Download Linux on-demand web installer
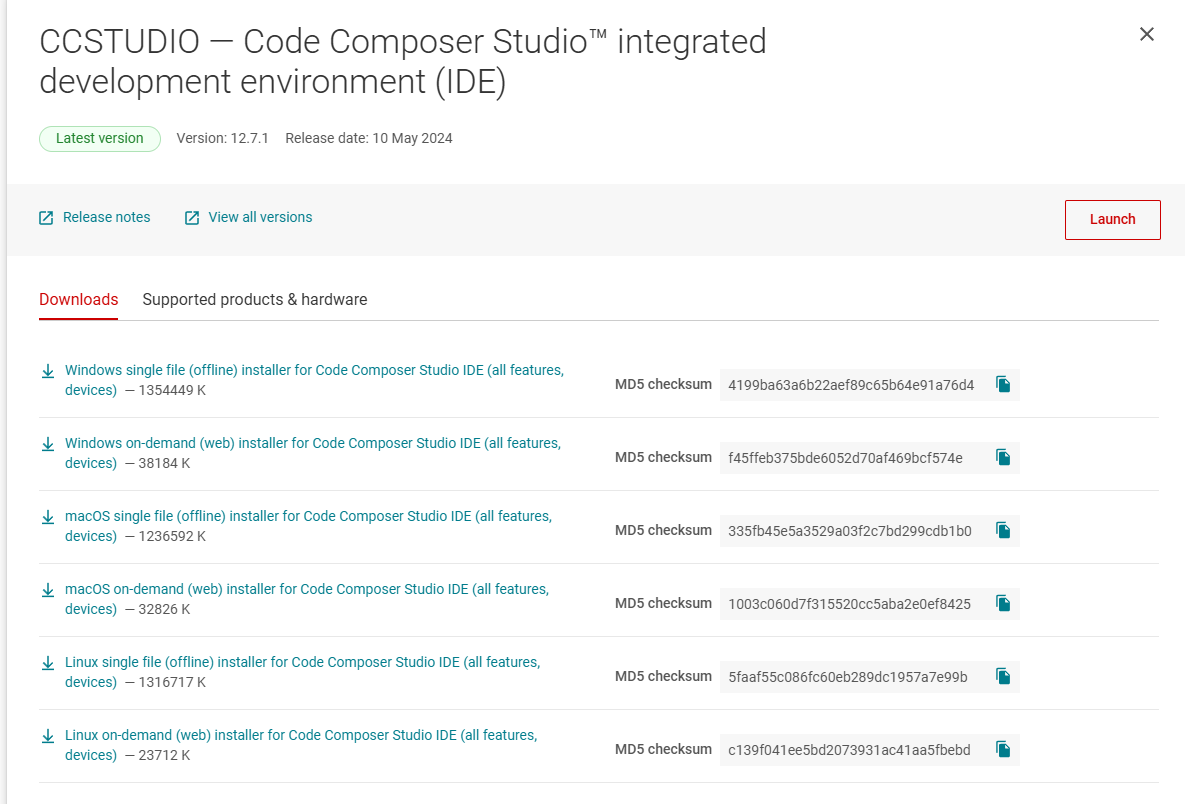 pos(301,744)
